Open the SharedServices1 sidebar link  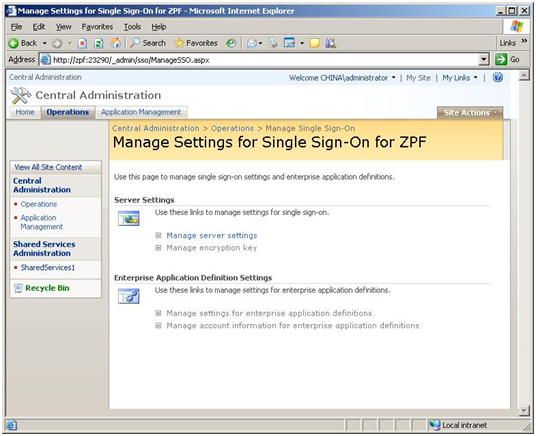tap(48, 267)
